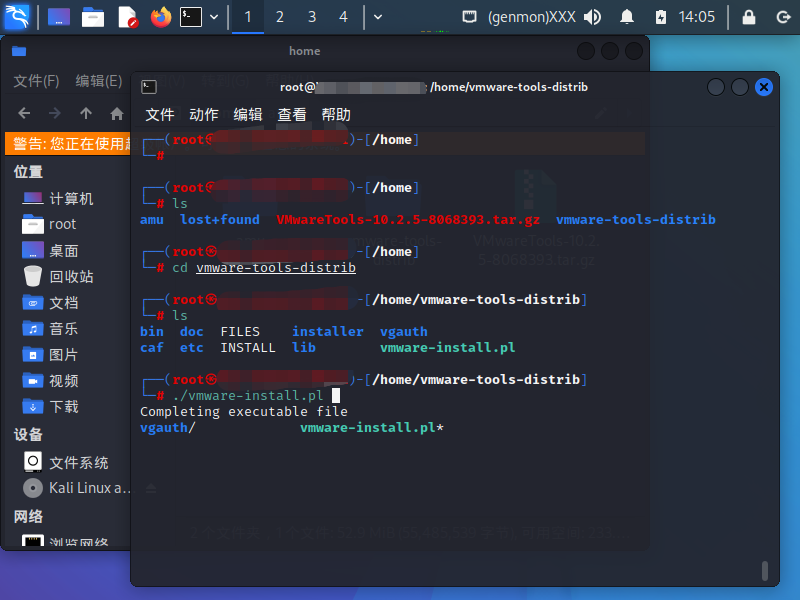This screenshot has height=600, width=800.
Task: Open 编辑(E) menu in file manager
Action: [x=99, y=81]
